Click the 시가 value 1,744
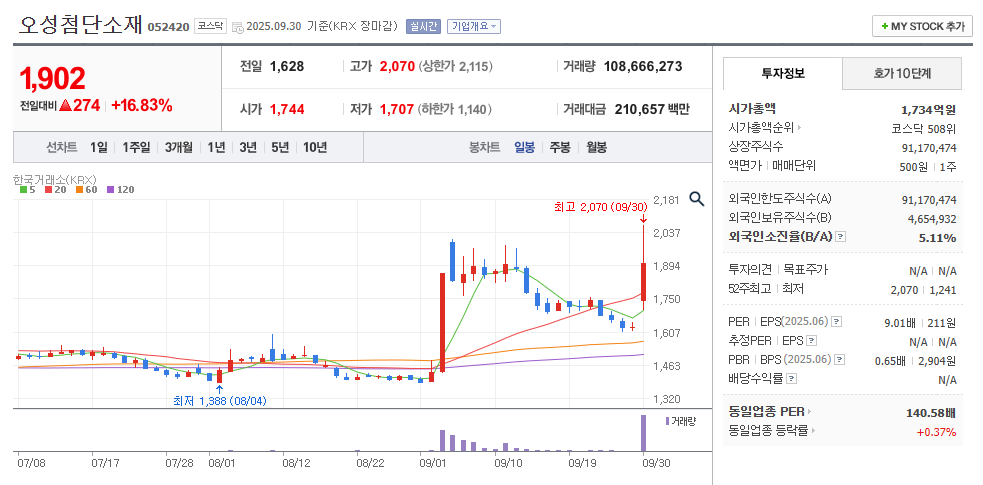 287,110
